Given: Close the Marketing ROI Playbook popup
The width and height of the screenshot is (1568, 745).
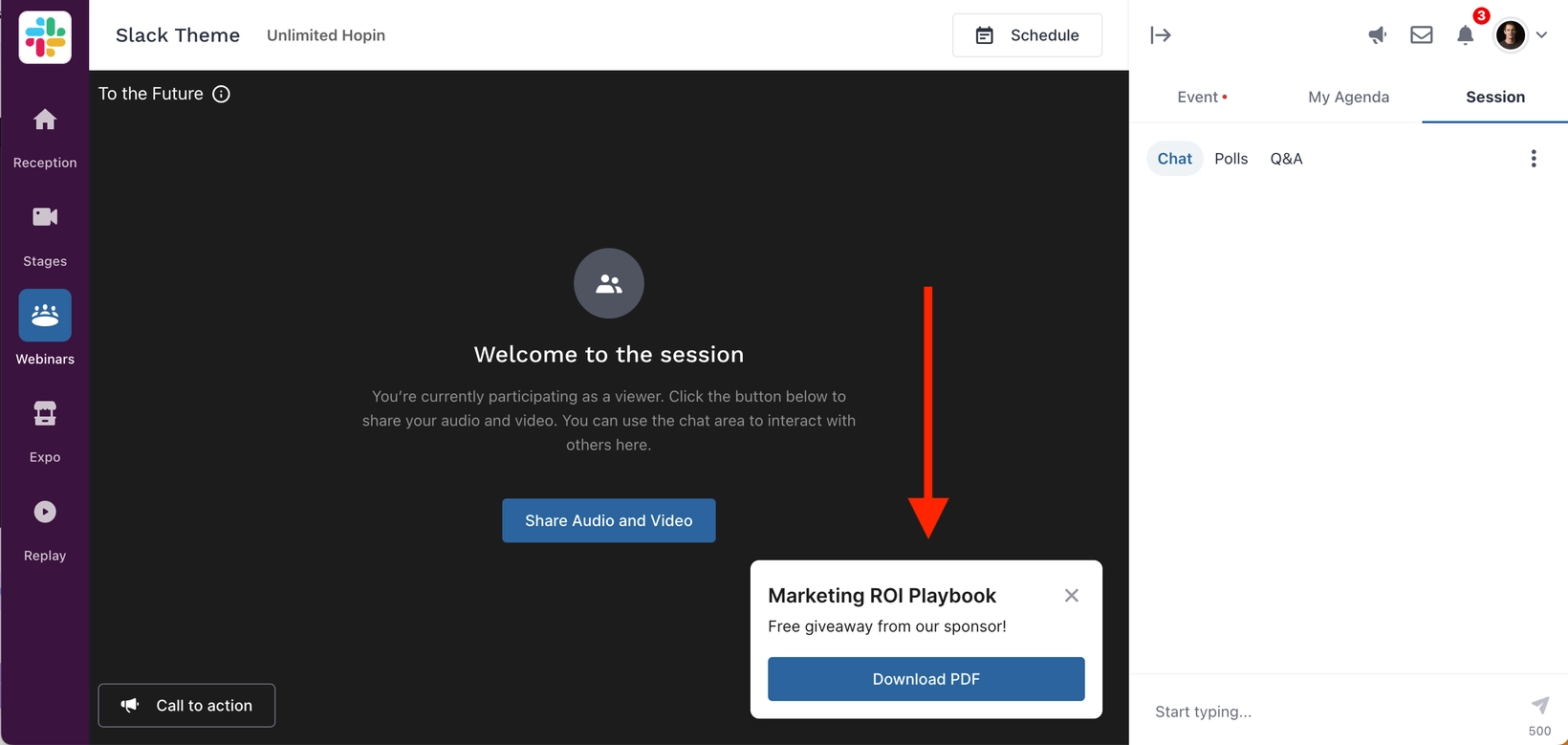Looking at the screenshot, I should click(x=1072, y=596).
